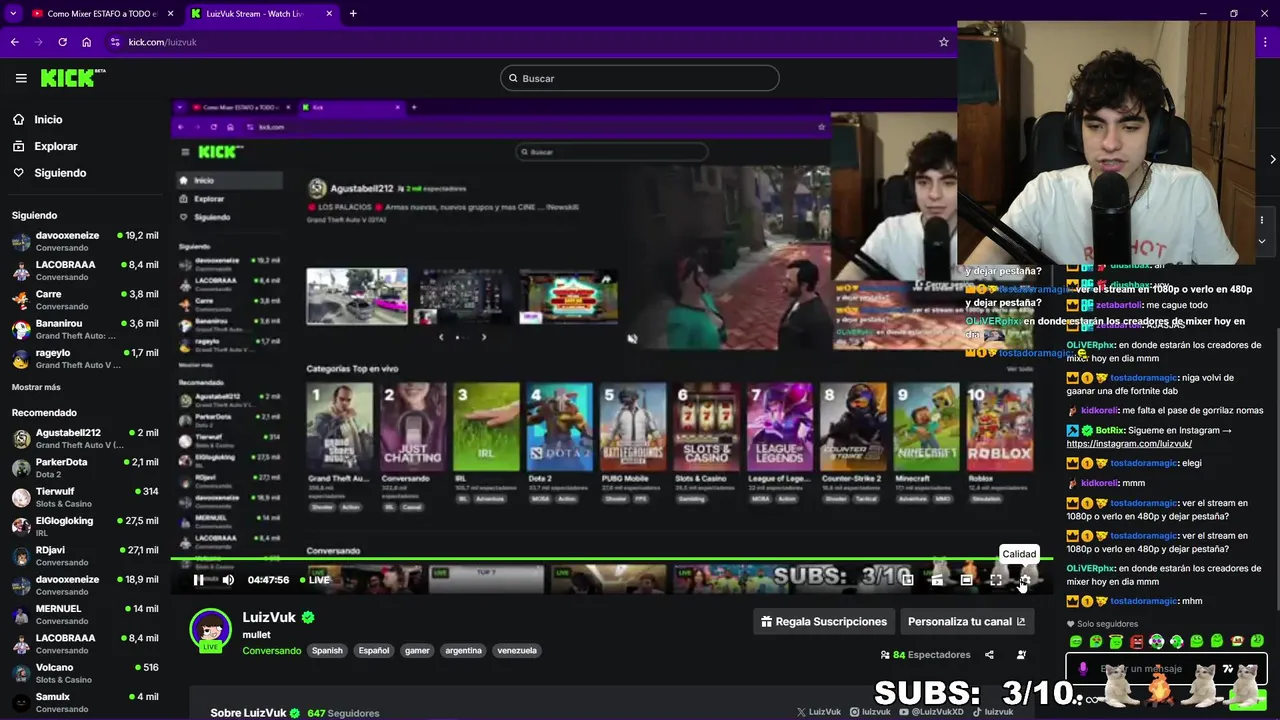The height and width of the screenshot is (720, 1280).
Task: Toggle theater mode on the video player
Action: click(966, 580)
